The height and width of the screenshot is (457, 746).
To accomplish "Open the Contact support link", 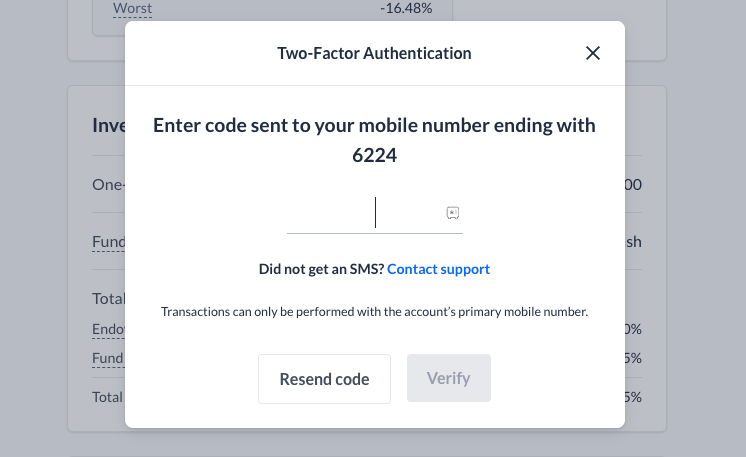I will pyautogui.click(x=438, y=269).
